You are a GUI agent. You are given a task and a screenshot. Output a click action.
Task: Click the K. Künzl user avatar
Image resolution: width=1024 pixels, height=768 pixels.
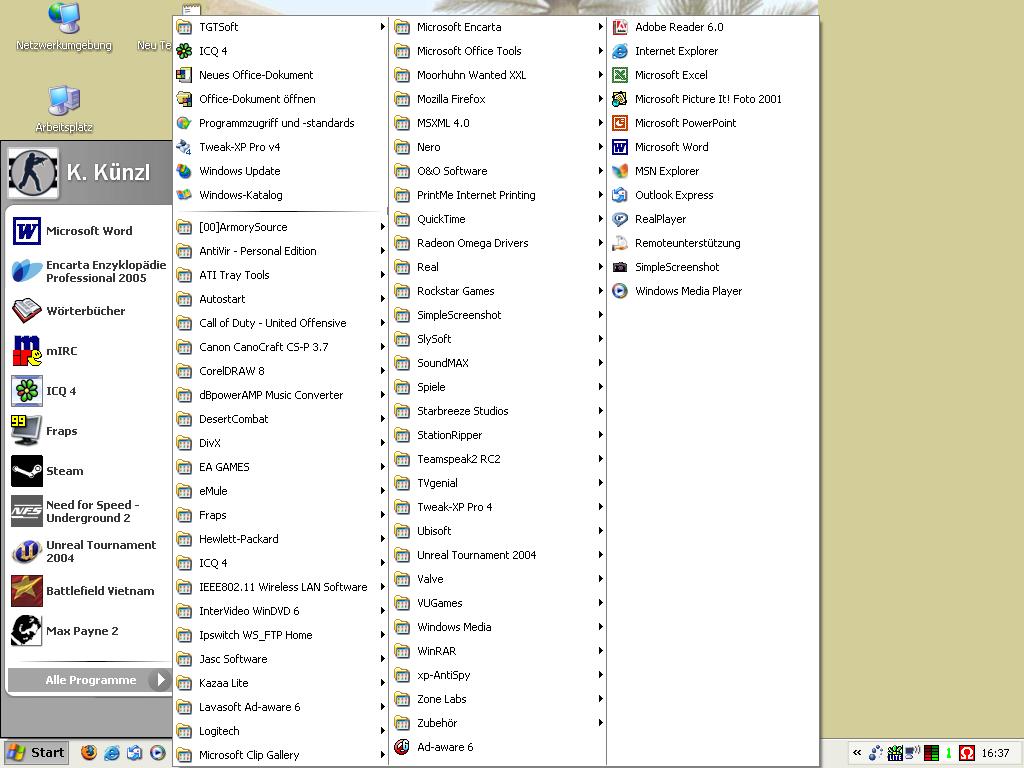pyautogui.click(x=33, y=173)
